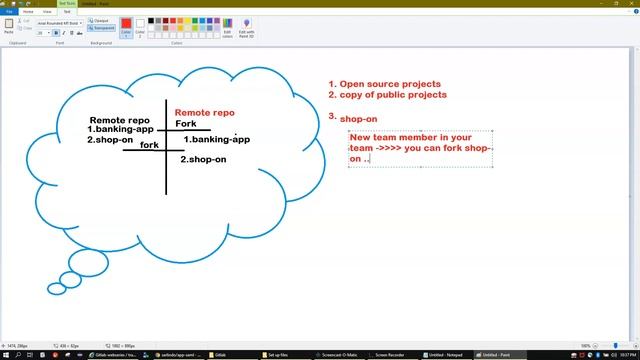Toggle Italic text formatting
The image size is (640, 360).
pos(64,33)
